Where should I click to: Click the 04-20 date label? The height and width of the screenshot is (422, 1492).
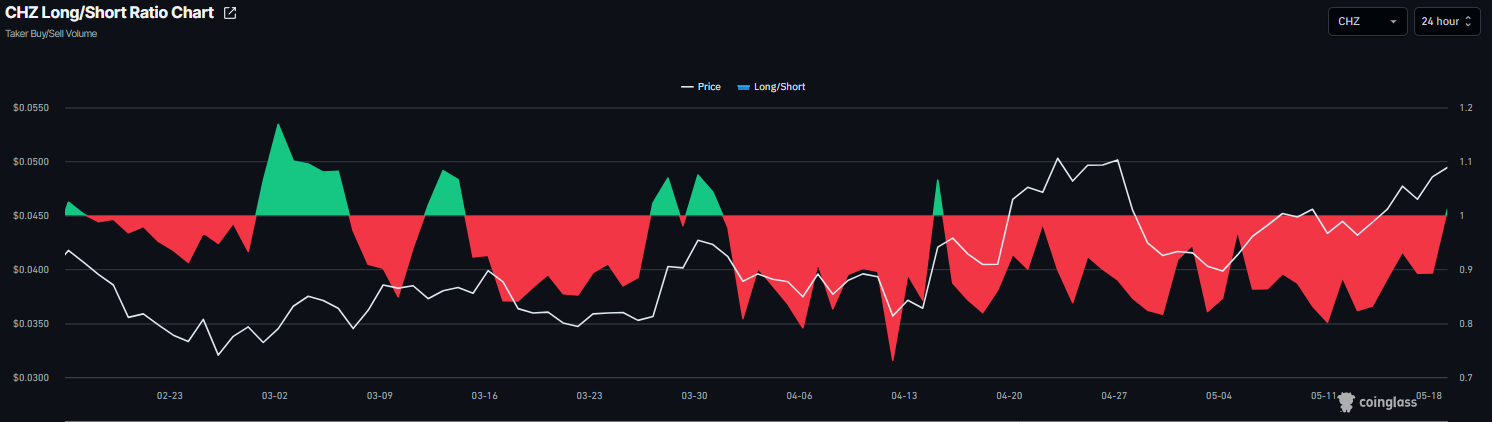point(1010,396)
